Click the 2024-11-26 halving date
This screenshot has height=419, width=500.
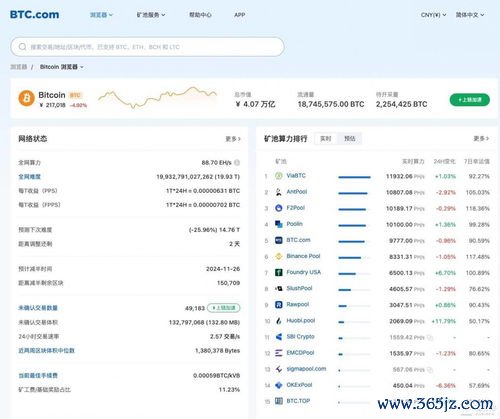click(223, 269)
